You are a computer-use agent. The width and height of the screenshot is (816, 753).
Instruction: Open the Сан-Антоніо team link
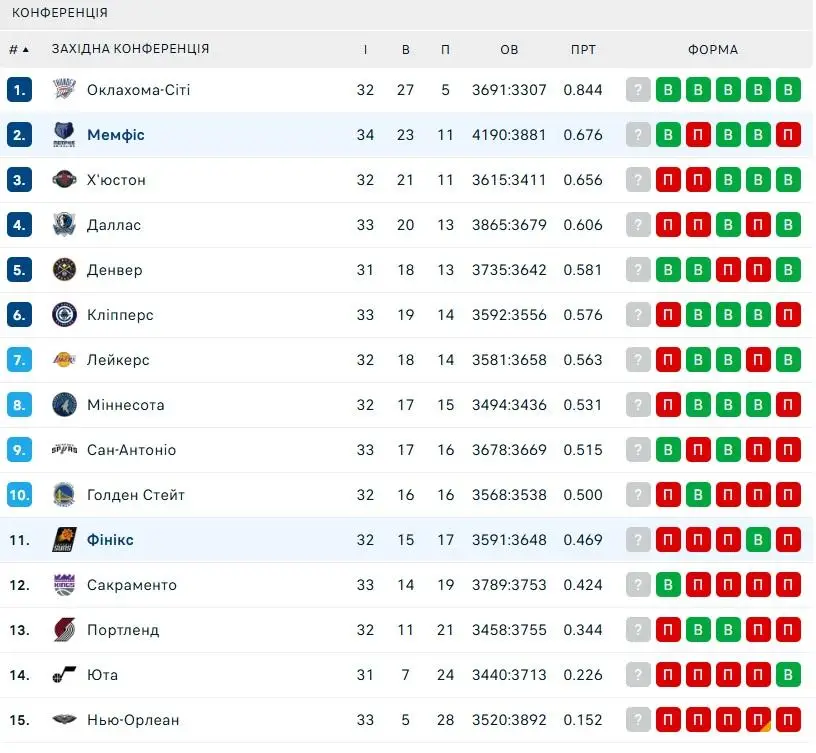click(x=131, y=450)
